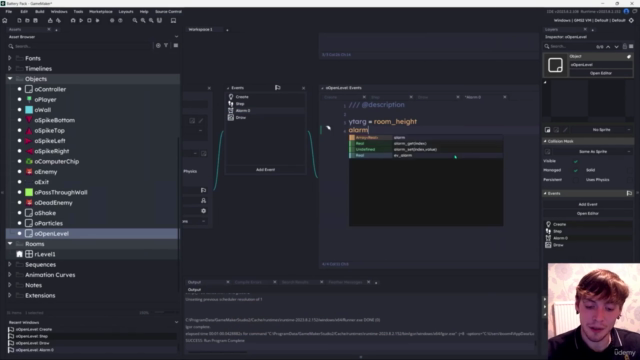Open the Same As Sprite collision mask dropdown

click(593, 152)
